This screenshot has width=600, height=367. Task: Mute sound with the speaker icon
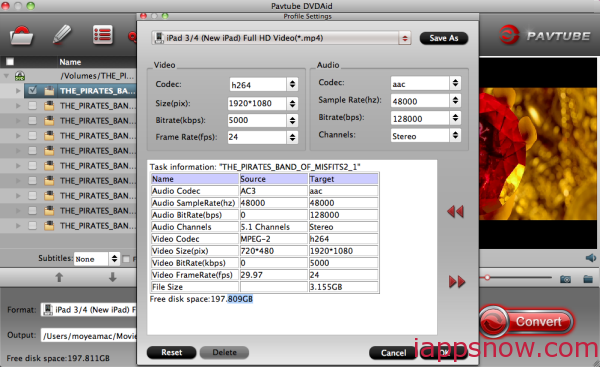coord(590,258)
